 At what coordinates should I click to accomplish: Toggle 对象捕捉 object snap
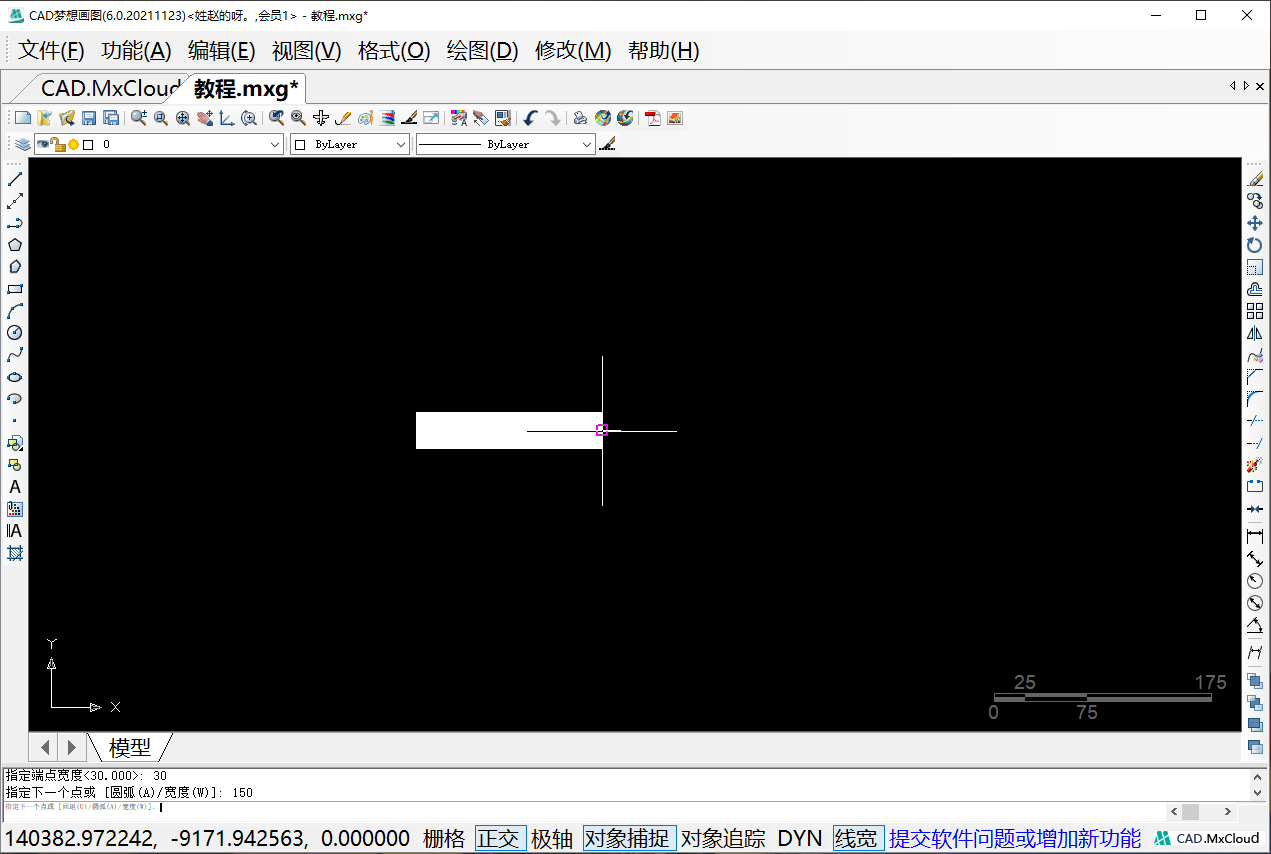[629, 838]
